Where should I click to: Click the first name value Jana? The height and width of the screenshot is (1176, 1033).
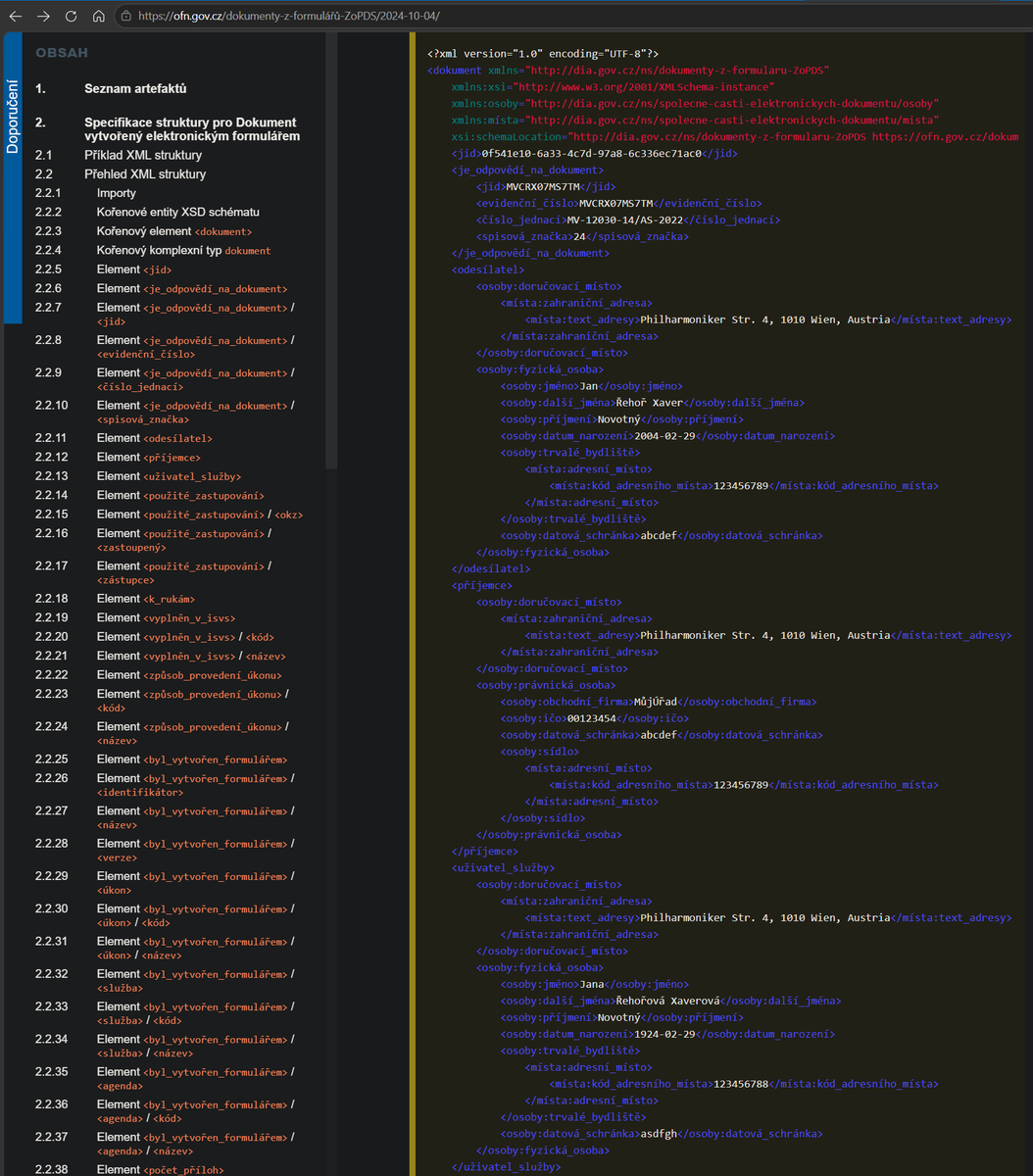click(592, 984)
